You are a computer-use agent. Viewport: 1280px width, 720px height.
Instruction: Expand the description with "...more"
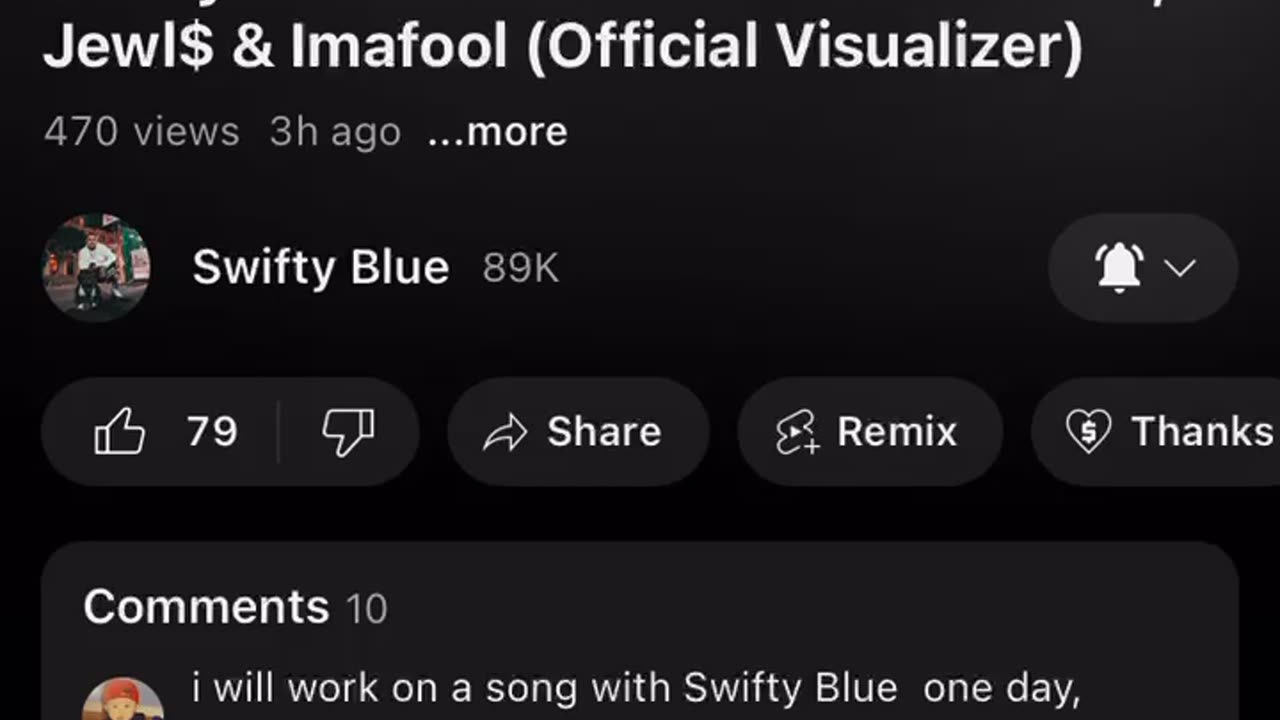497,132
